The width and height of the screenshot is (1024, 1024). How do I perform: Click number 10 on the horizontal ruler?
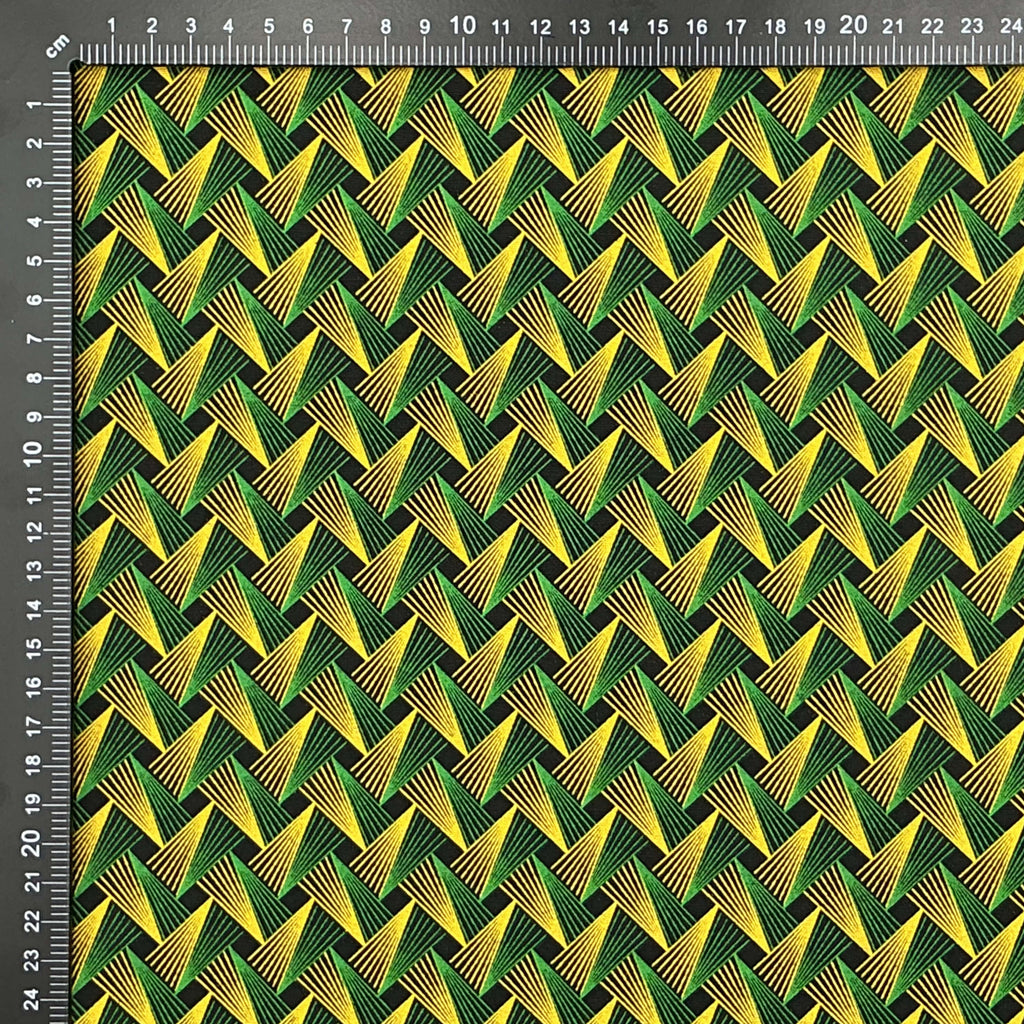coord(462,26)
